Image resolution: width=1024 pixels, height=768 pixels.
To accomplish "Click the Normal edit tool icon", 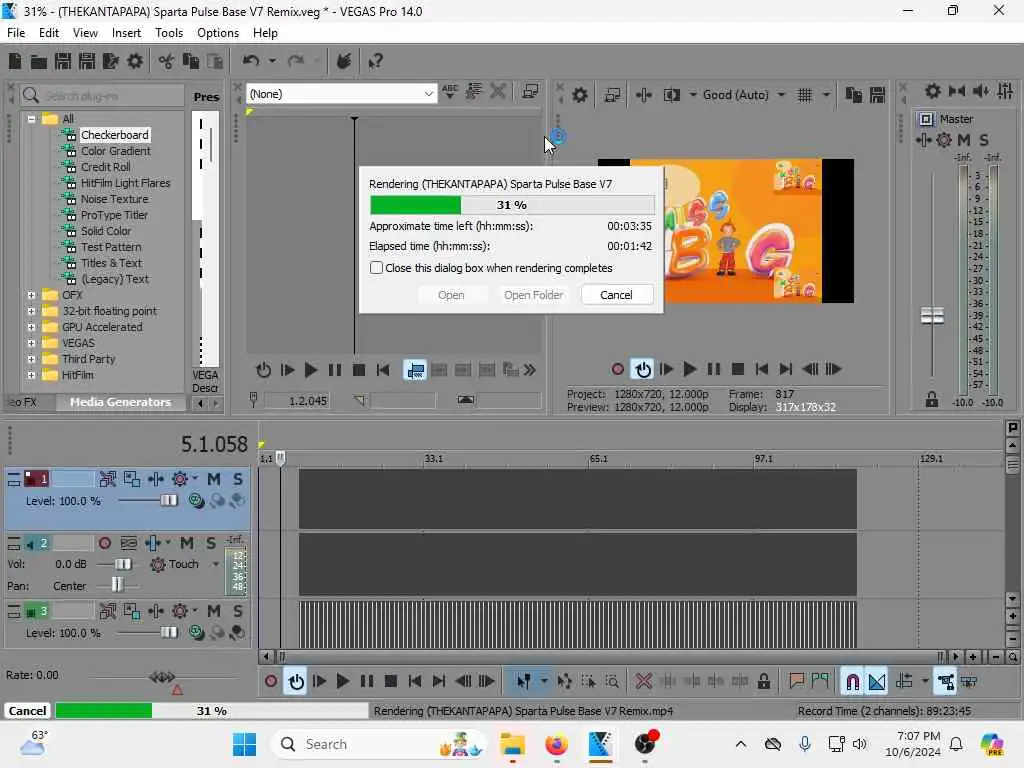I will [524, 682].
